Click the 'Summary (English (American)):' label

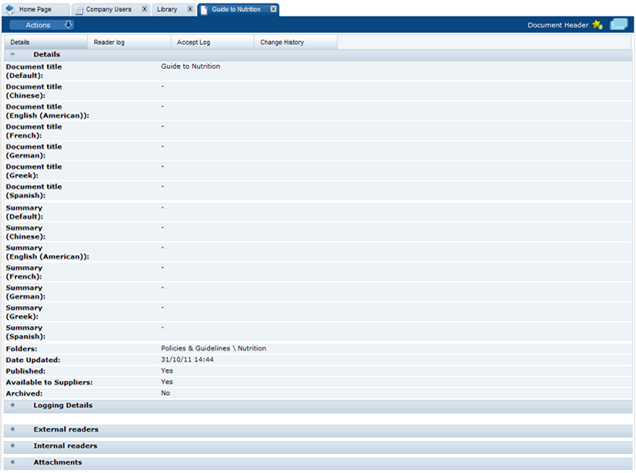point(47,252)
